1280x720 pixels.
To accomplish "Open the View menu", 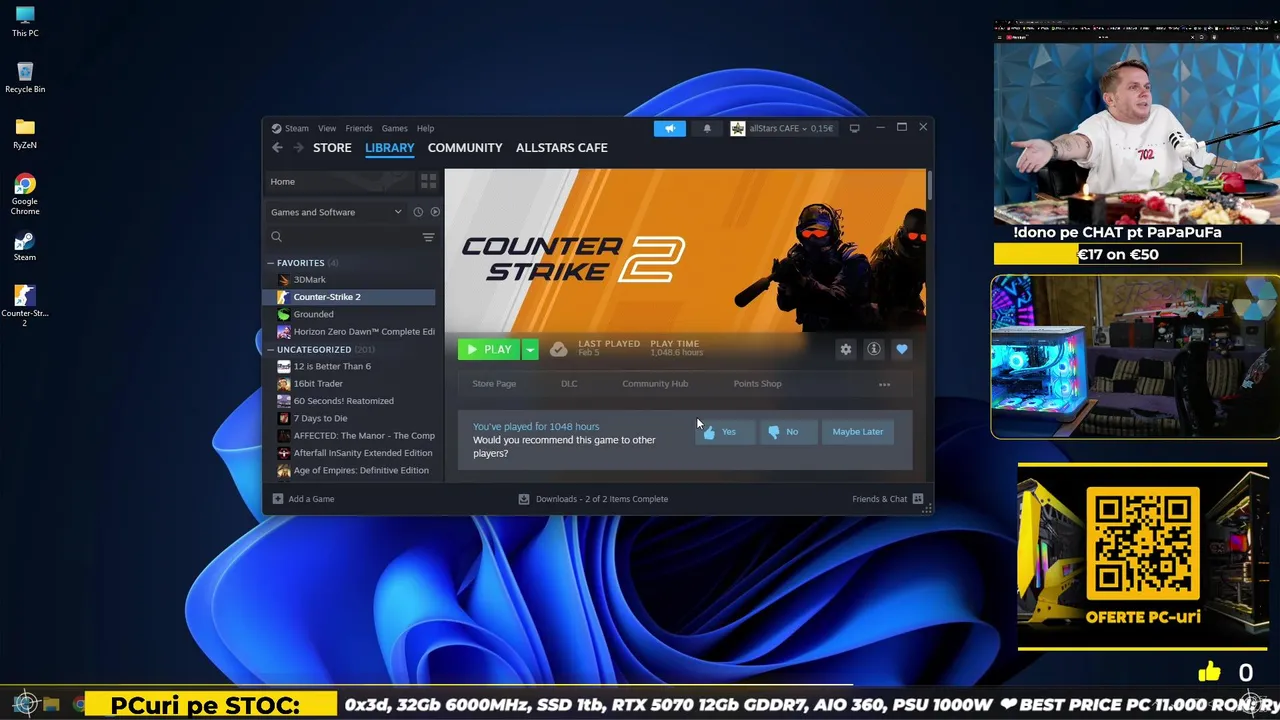I will [327, 128].
